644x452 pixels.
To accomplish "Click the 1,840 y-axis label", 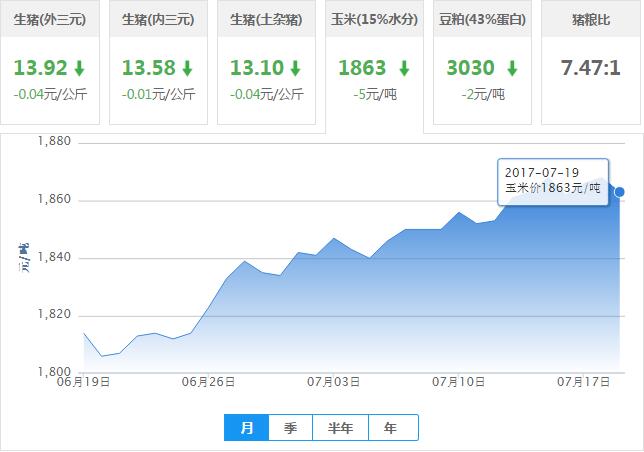I will click(54, 257).
